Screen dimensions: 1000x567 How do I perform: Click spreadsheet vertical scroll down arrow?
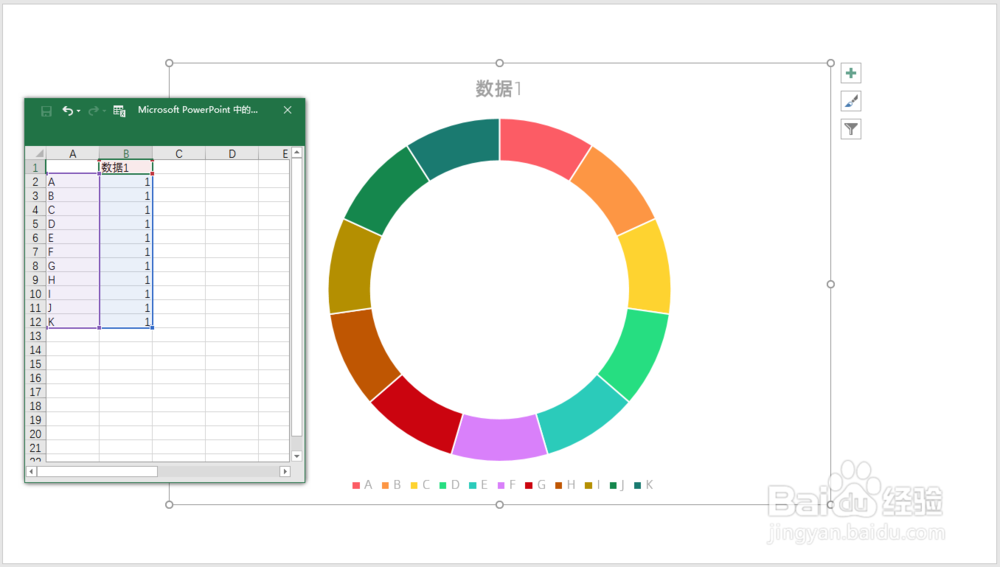[297, 456]
